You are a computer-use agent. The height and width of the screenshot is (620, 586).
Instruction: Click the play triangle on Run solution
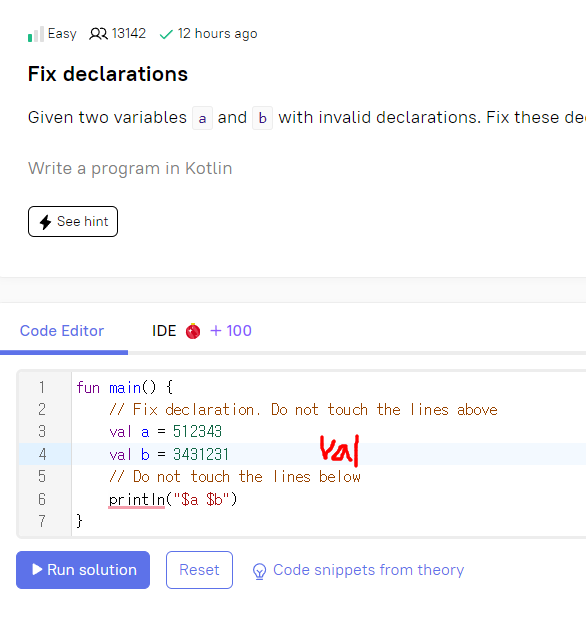pos(37,569)
